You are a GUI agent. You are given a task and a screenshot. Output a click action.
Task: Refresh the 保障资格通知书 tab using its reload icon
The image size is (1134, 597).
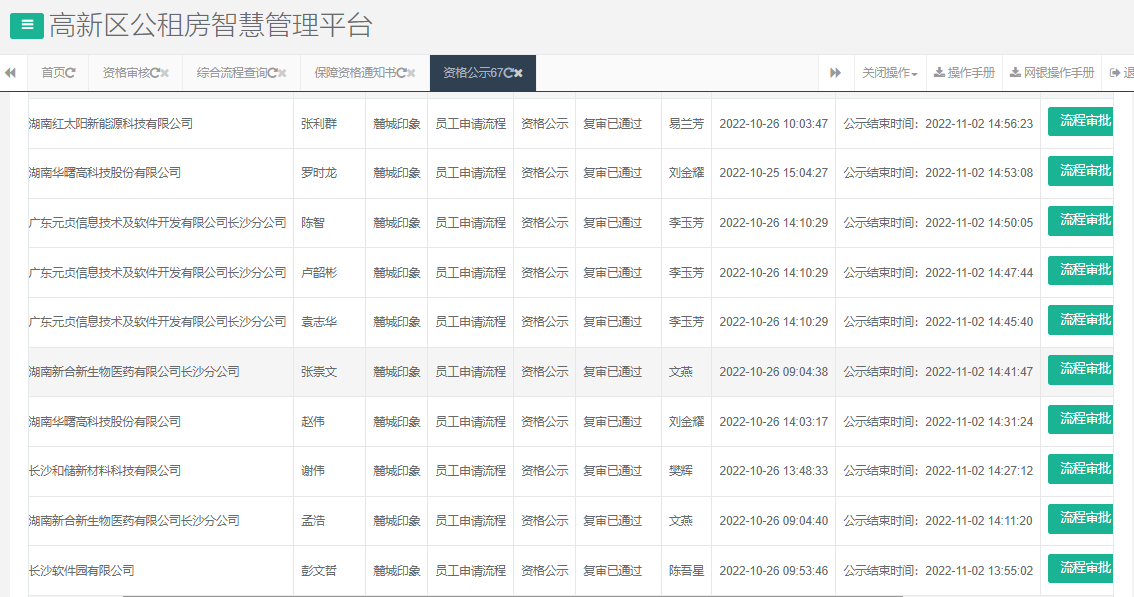(x=401, y=72)
